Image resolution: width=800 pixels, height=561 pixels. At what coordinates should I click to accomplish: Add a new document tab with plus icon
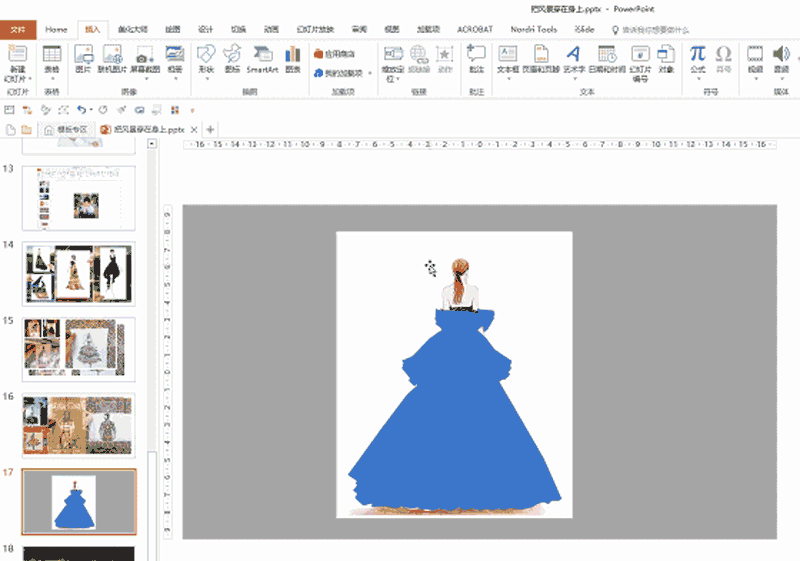point(210,130)
